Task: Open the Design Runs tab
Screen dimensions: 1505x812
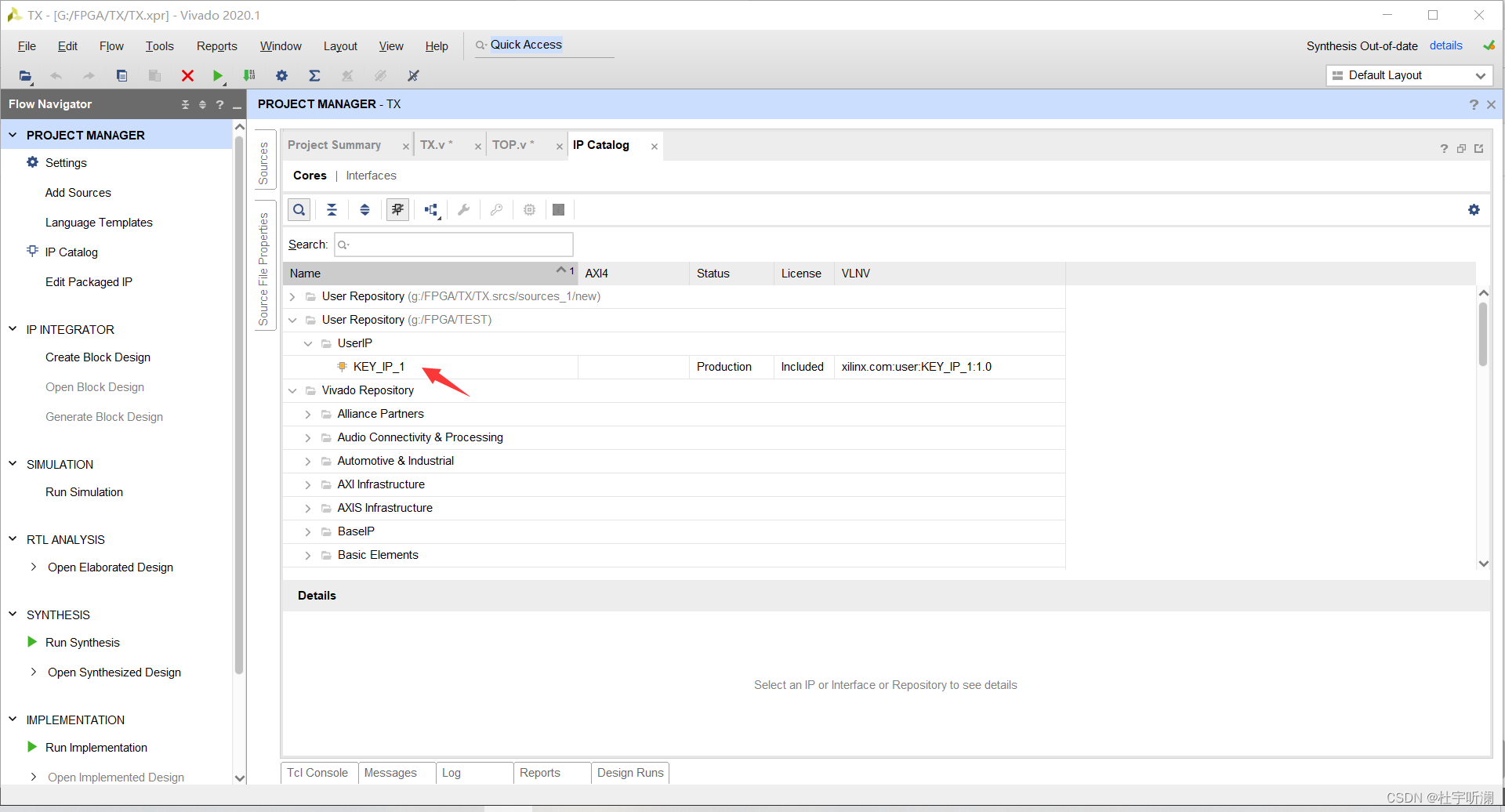Action: coord(630,773)
